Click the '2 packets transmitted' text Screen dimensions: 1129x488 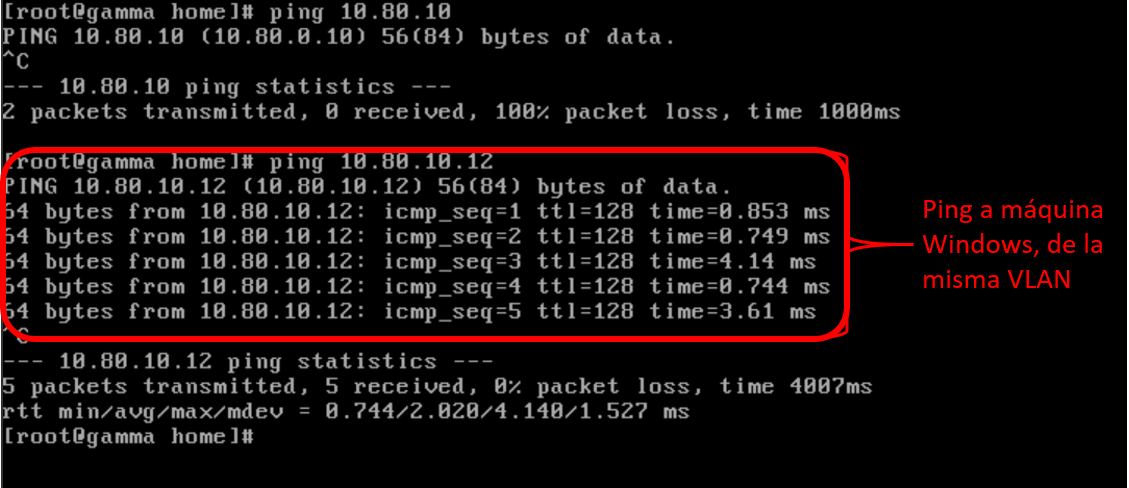pos(150,113)
